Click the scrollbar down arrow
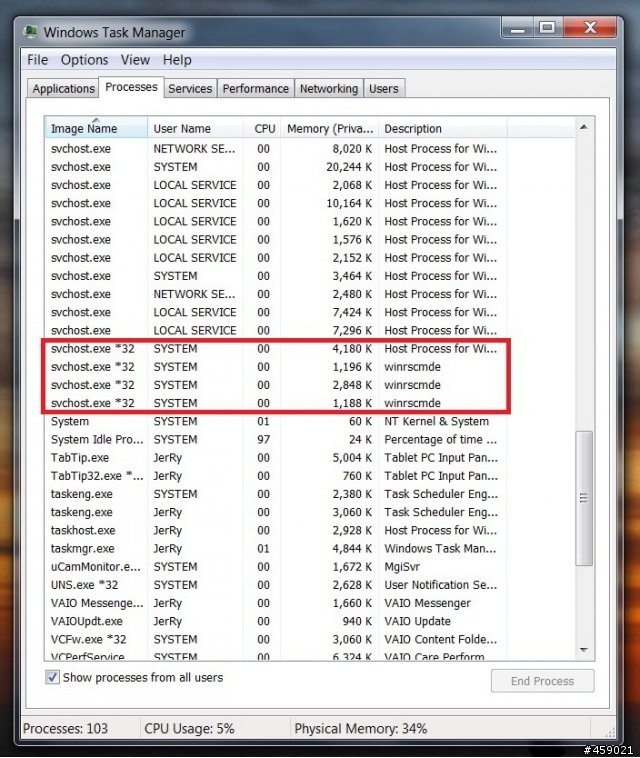This screenshot has height=758, width=640. [x=584, y=650]
